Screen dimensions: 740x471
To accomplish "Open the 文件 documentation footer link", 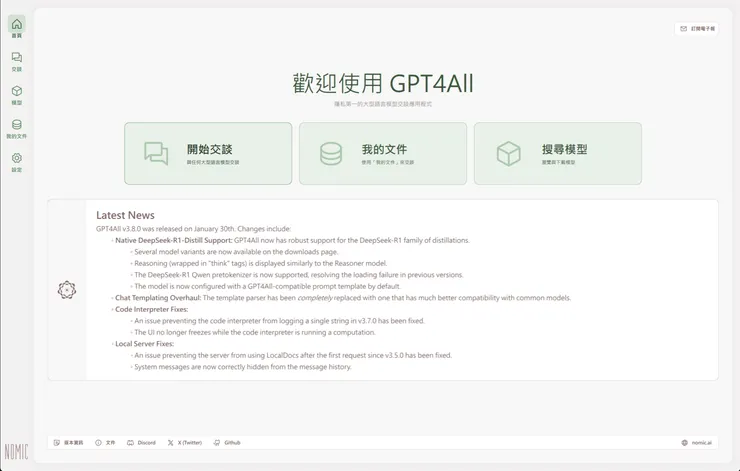I will tap(105, 443).
